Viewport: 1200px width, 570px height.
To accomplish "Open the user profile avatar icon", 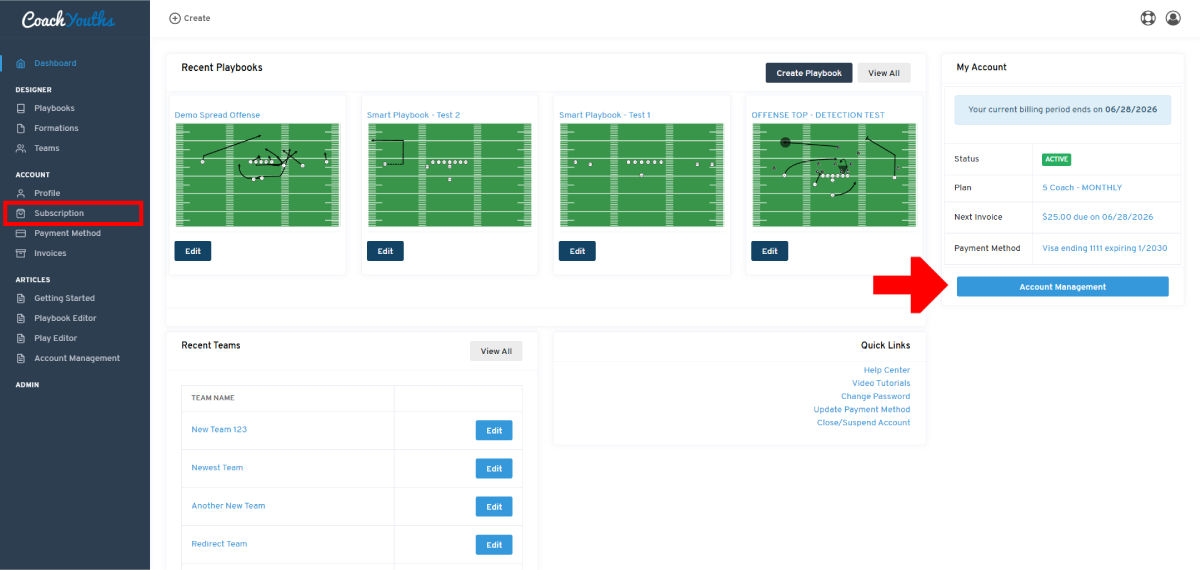I will pyautogui.click(x=1174, y=18).
